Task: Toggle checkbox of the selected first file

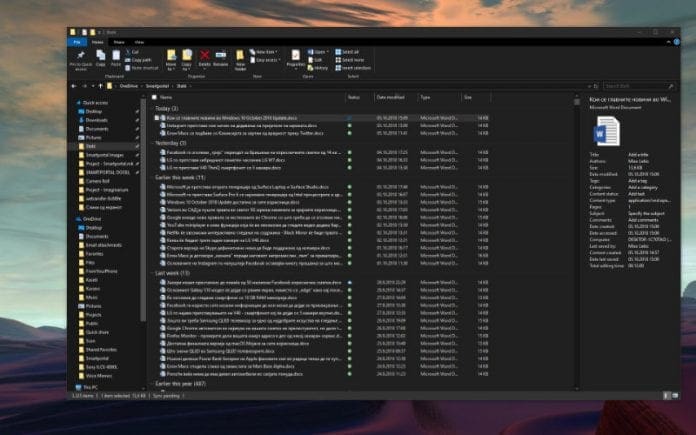Action: click(157, 118)
